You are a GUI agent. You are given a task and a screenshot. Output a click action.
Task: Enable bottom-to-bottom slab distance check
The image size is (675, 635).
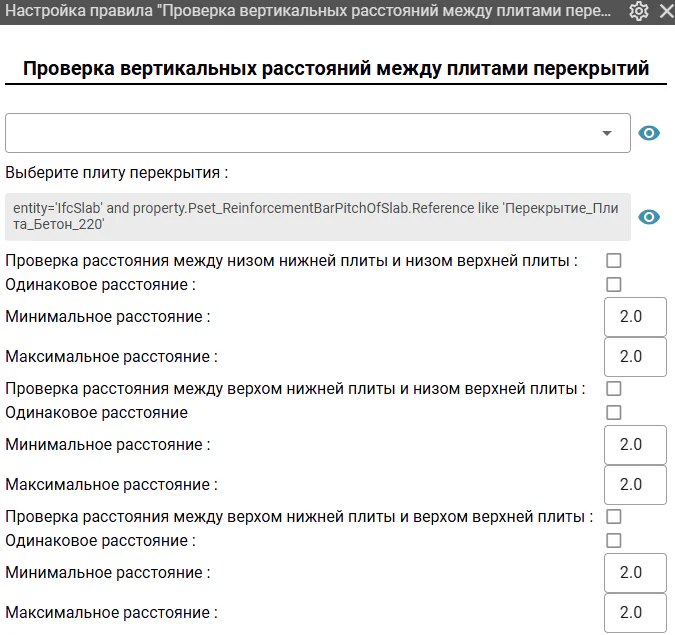613,260
